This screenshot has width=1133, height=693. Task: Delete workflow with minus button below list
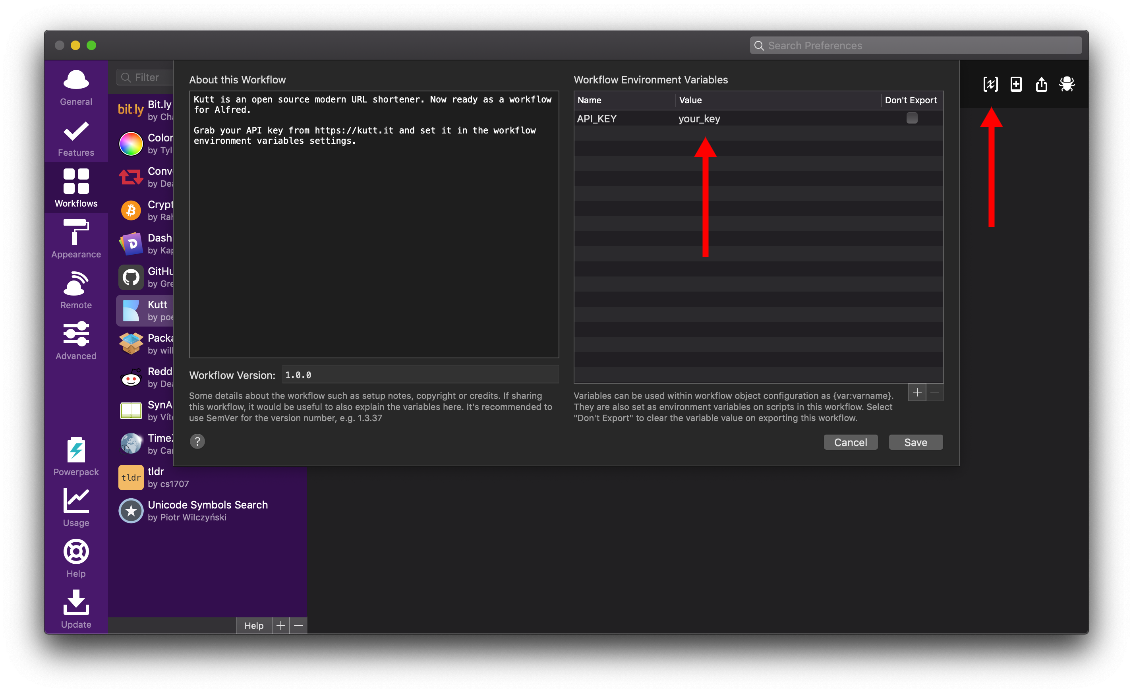click(x=298, y=625)
